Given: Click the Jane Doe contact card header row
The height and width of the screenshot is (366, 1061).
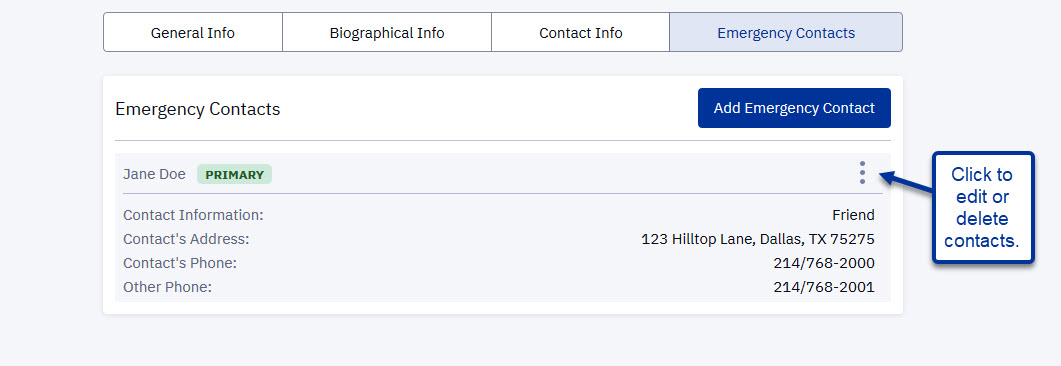Looking at the screenshot, I should point(503,174).
